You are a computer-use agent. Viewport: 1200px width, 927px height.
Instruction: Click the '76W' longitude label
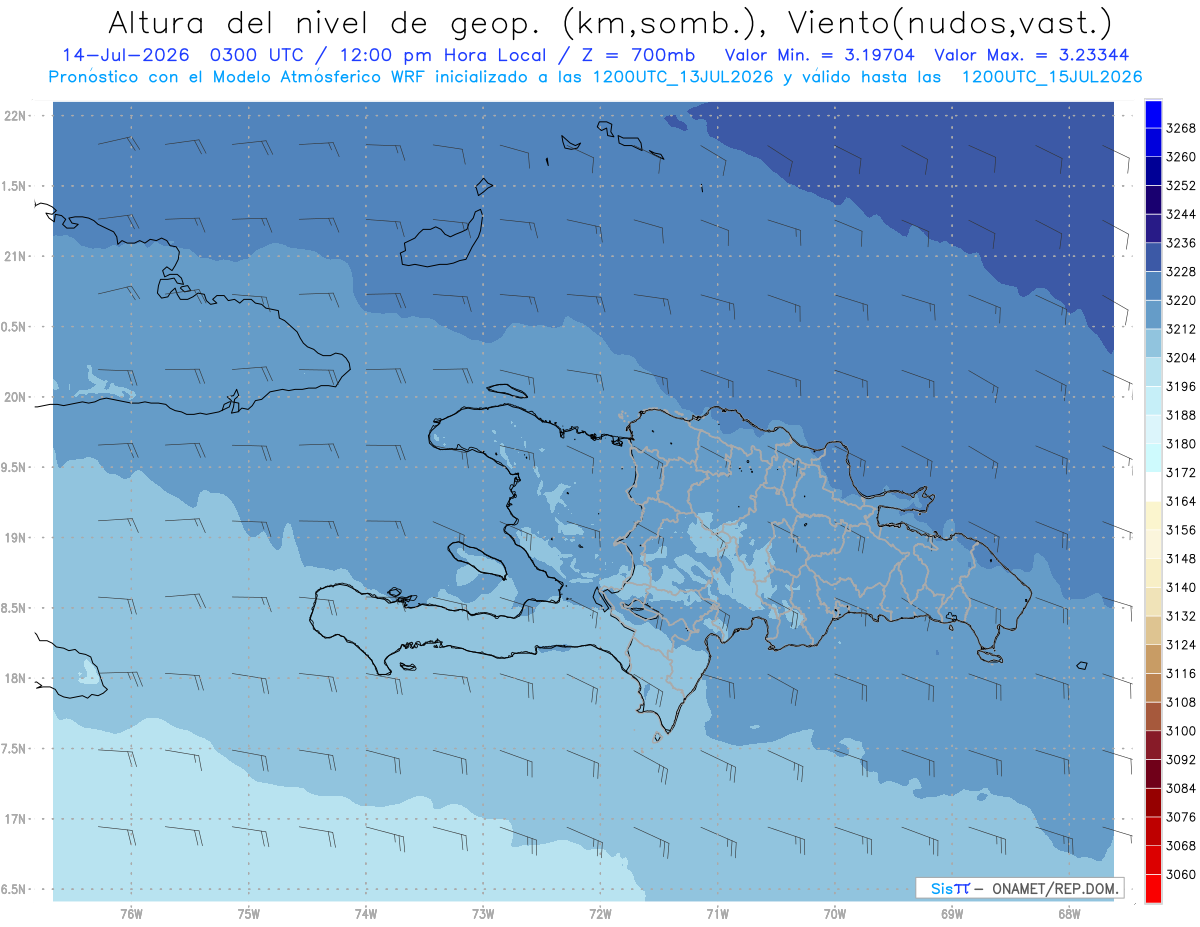coord(131,913)
